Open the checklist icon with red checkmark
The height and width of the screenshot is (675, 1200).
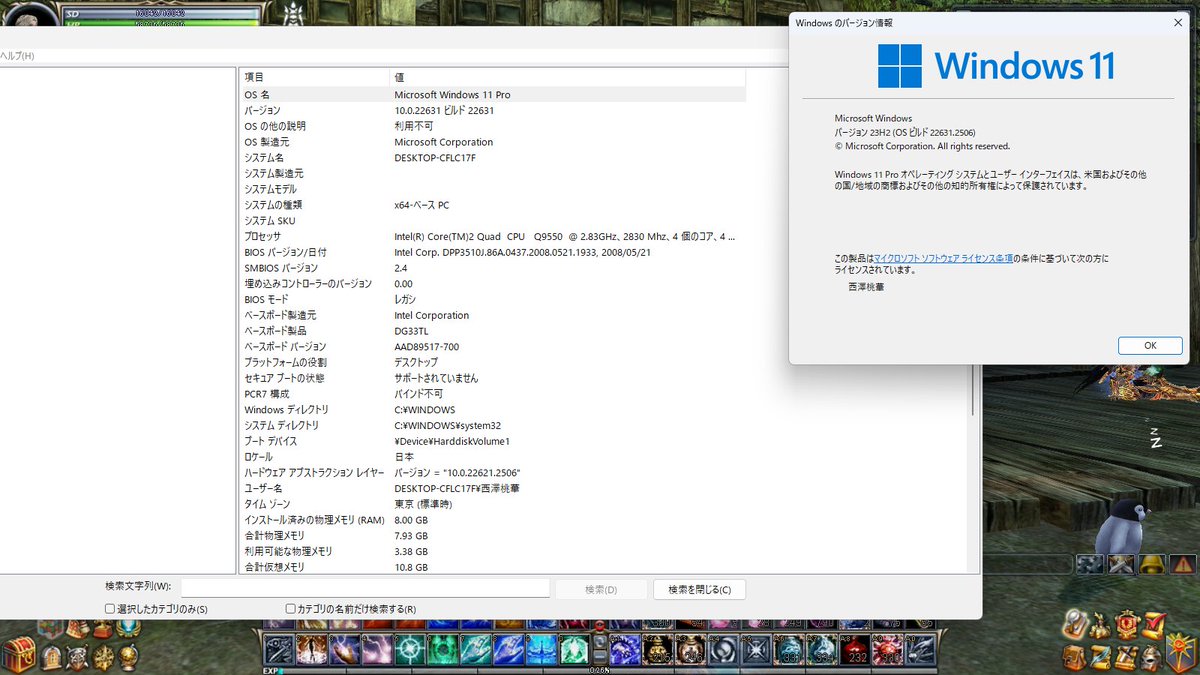coord(1154,624)
